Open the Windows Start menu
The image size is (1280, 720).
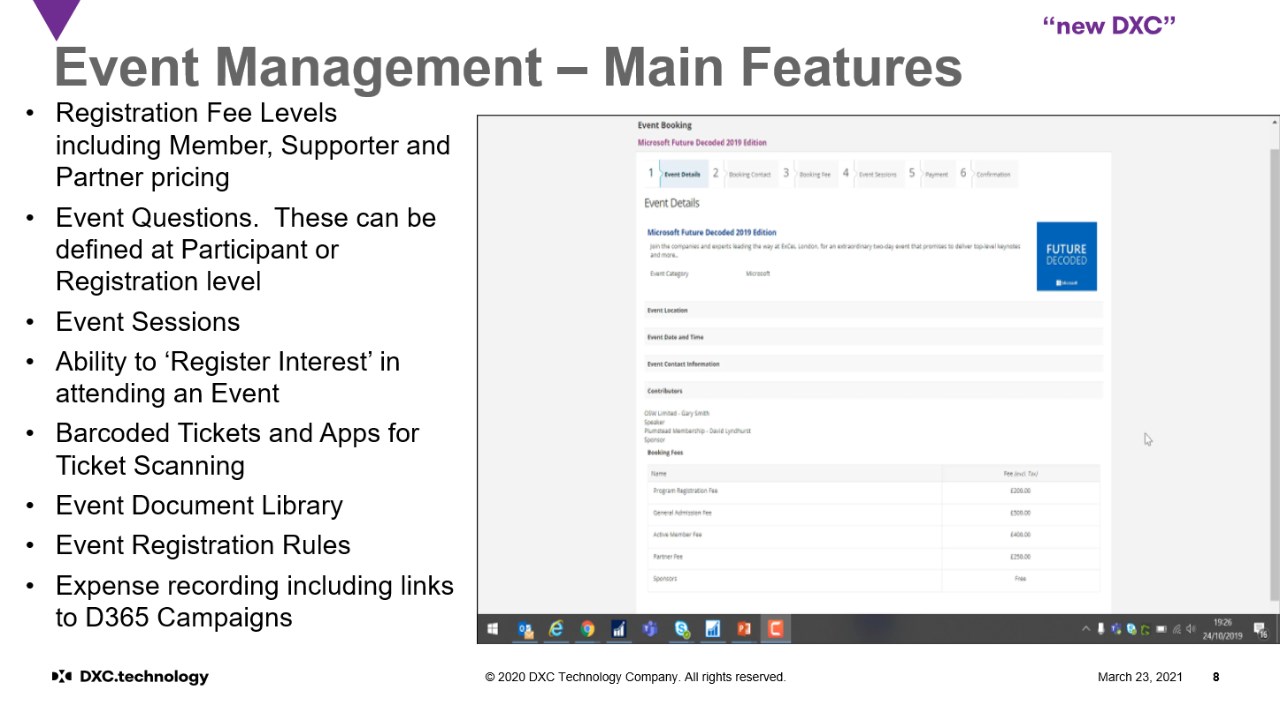click(x=492, y=629)
